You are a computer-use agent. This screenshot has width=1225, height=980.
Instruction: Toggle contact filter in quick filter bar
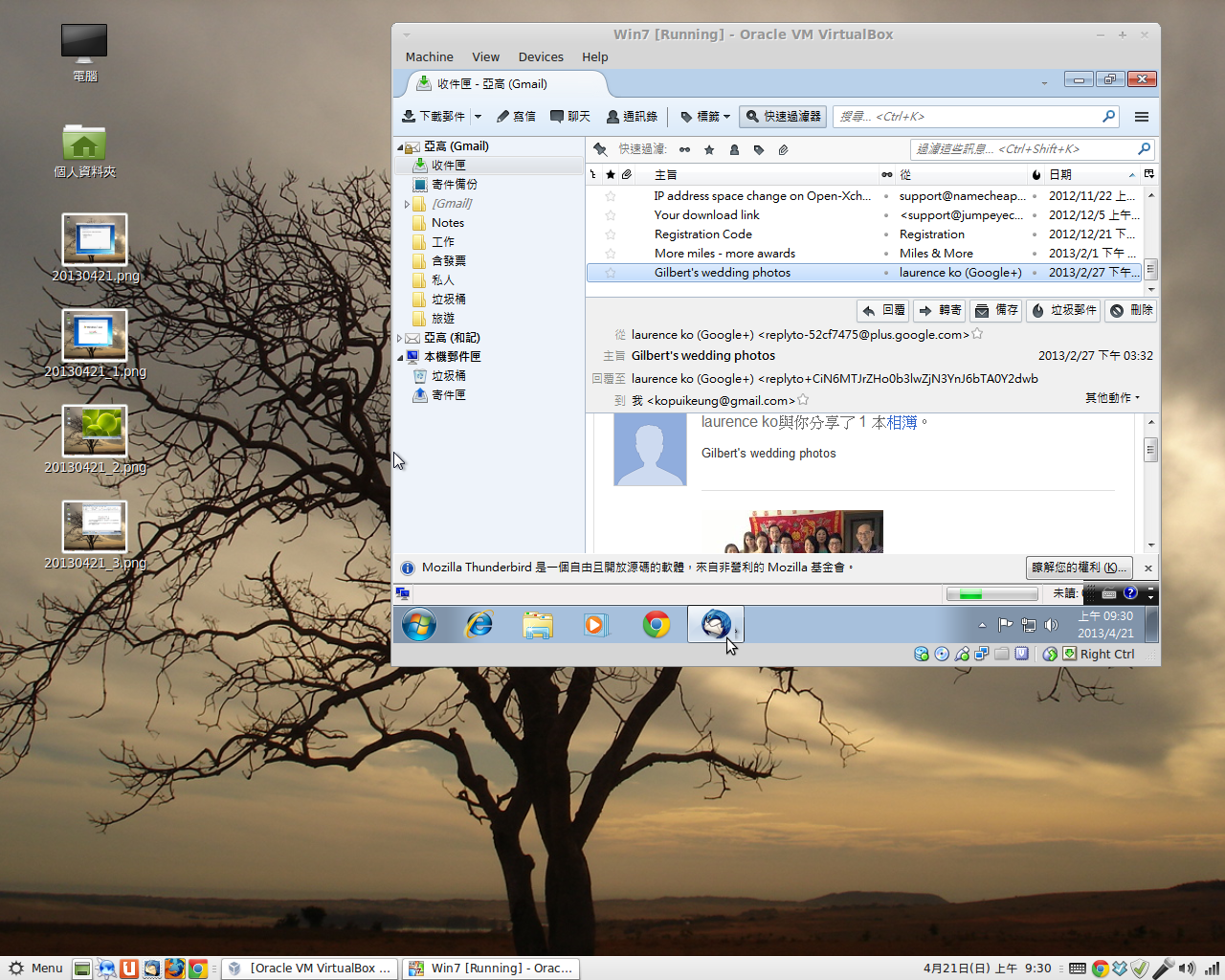734,149
